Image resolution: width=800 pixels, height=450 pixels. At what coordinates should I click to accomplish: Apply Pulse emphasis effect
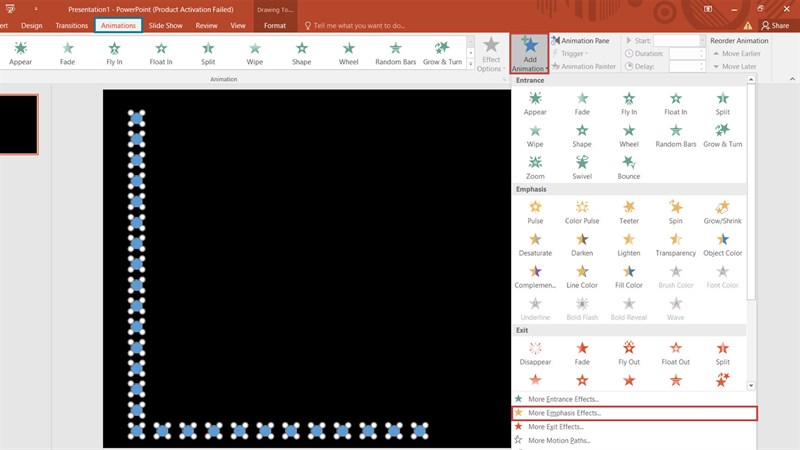click(x=535, y=212)
